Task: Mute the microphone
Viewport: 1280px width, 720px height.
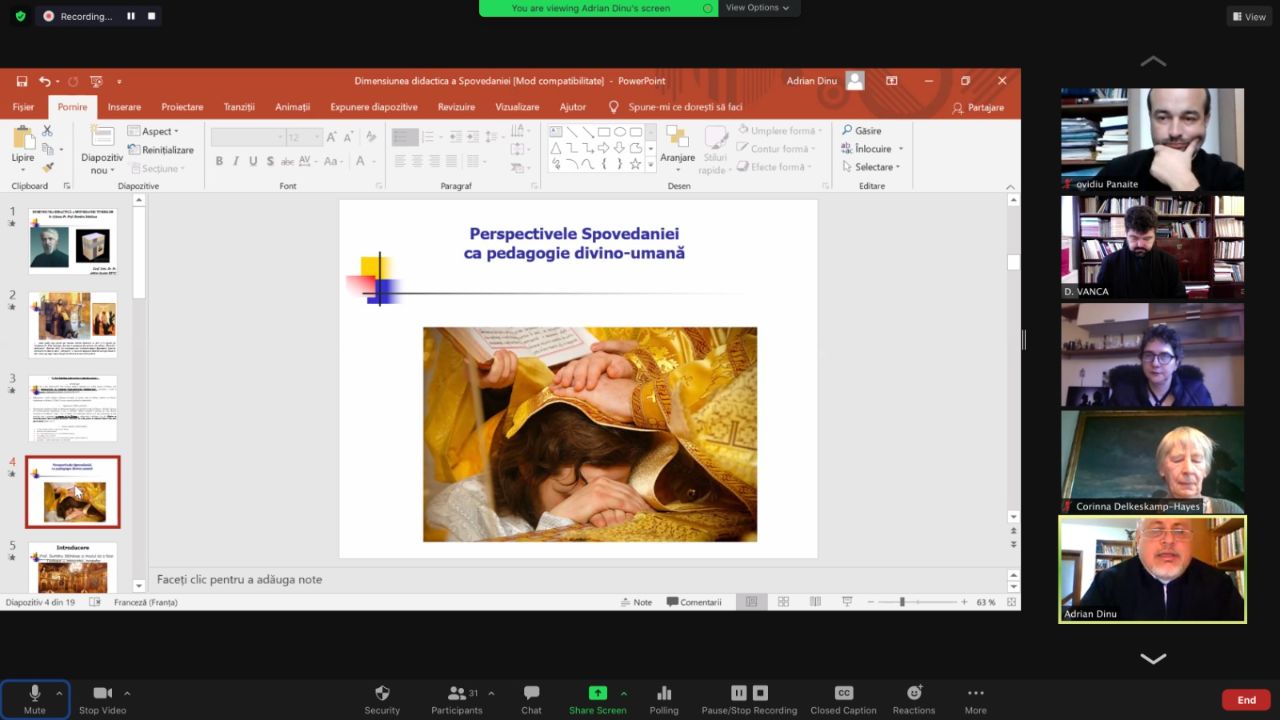Action: click(34, 694)
